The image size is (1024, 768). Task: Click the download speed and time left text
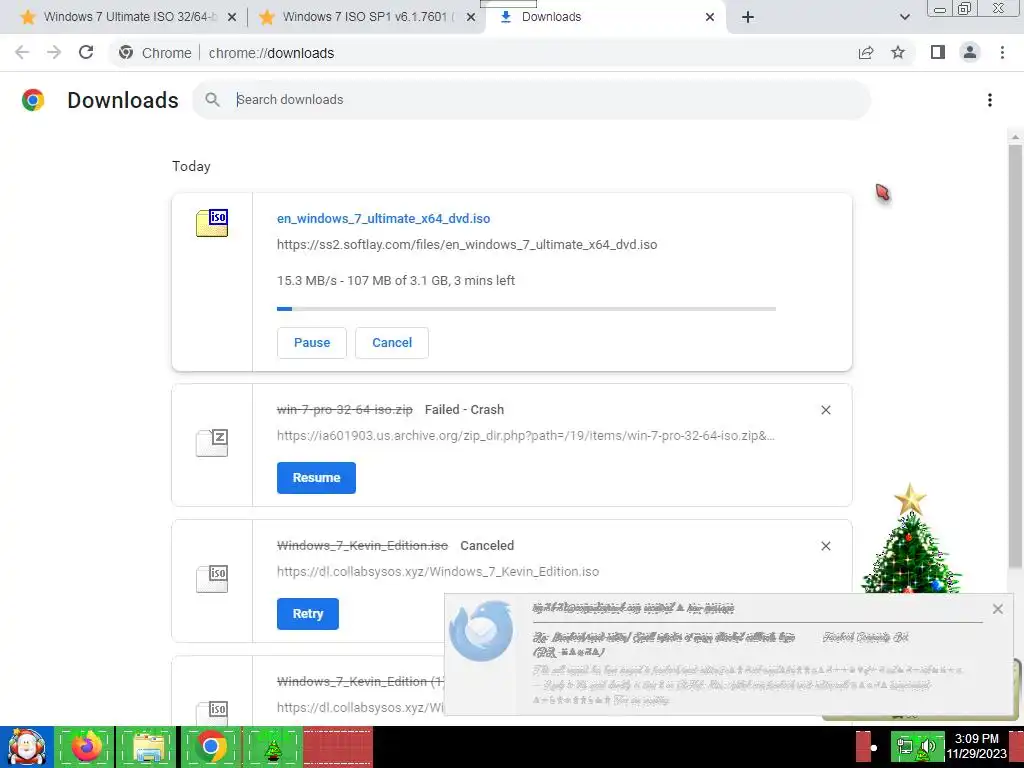(396, 280)
